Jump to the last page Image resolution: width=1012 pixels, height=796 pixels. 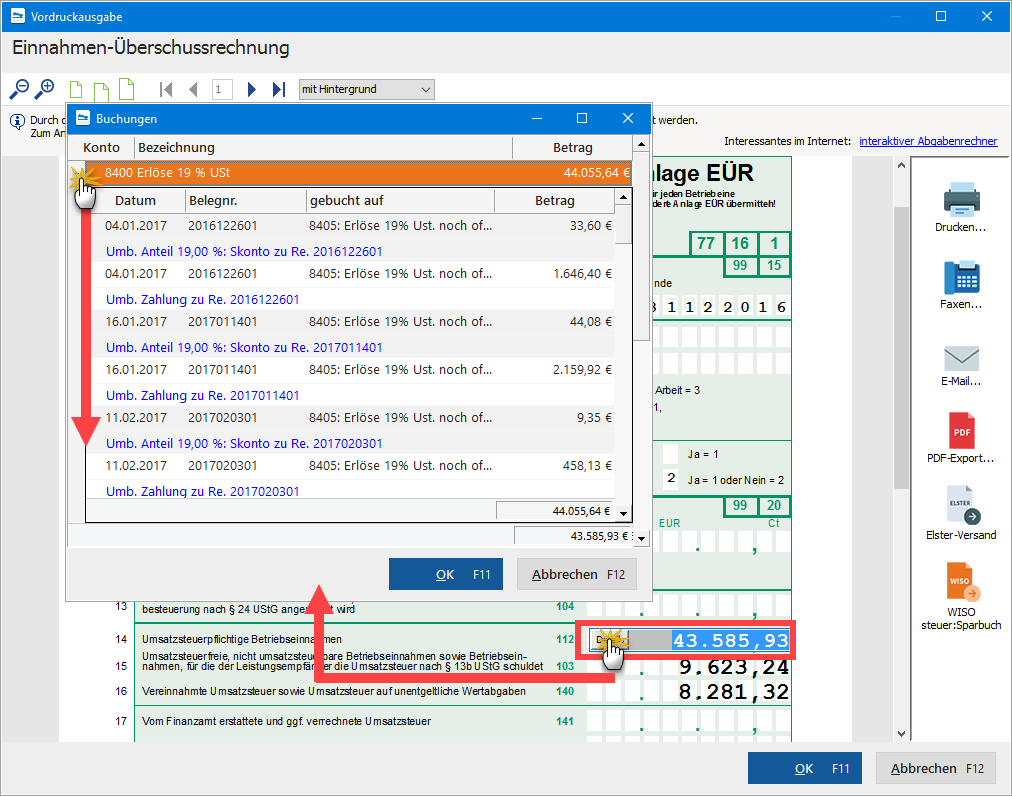[279, 89]
